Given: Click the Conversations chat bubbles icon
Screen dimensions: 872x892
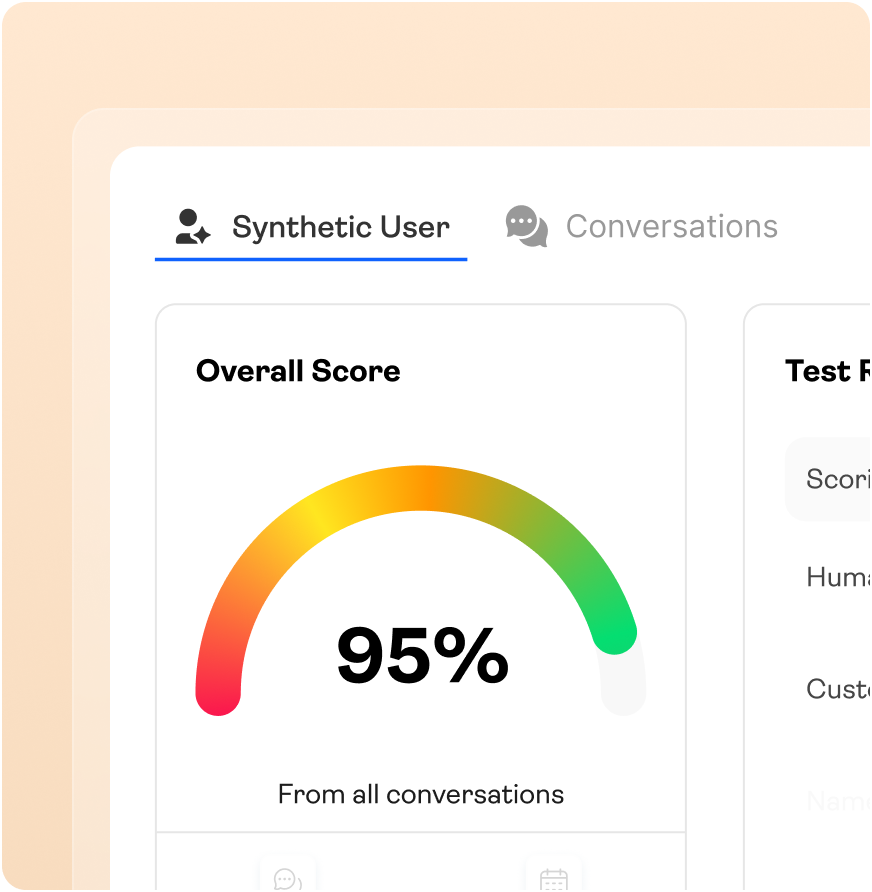Looking at the screenshot, I should (527, 226).
